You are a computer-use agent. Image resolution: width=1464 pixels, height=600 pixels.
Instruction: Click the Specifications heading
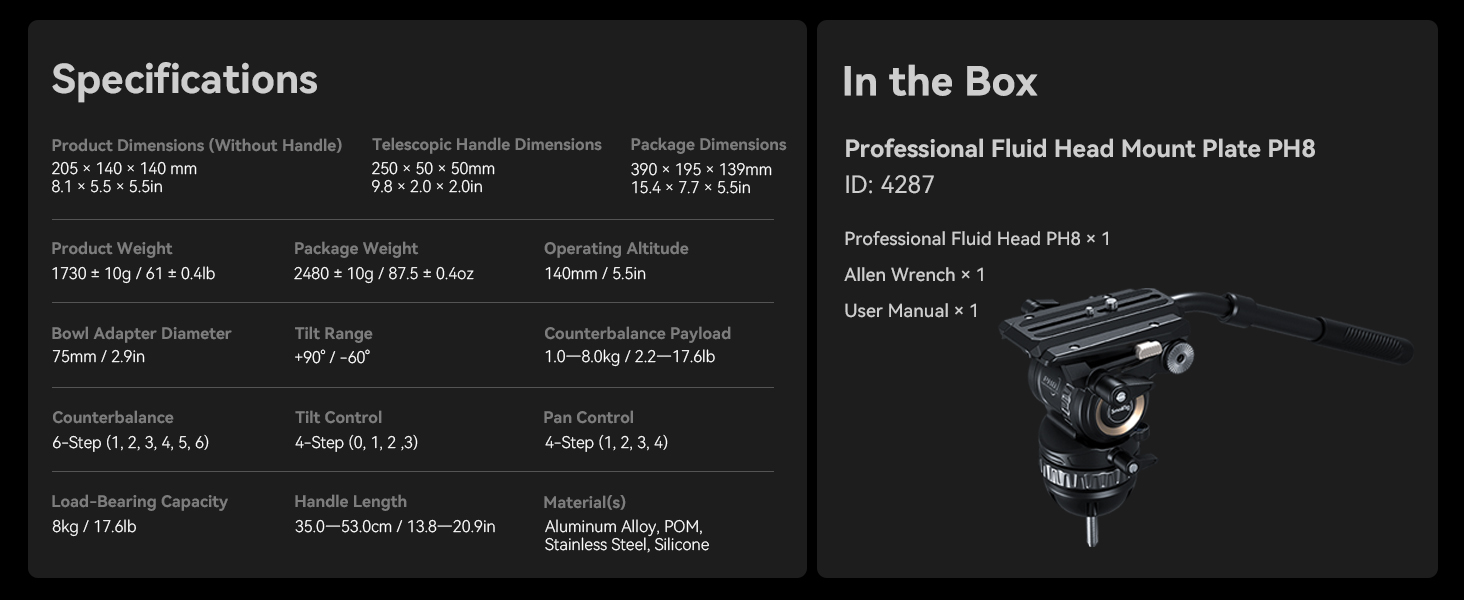pyautogui.click(x=185, y=79)
